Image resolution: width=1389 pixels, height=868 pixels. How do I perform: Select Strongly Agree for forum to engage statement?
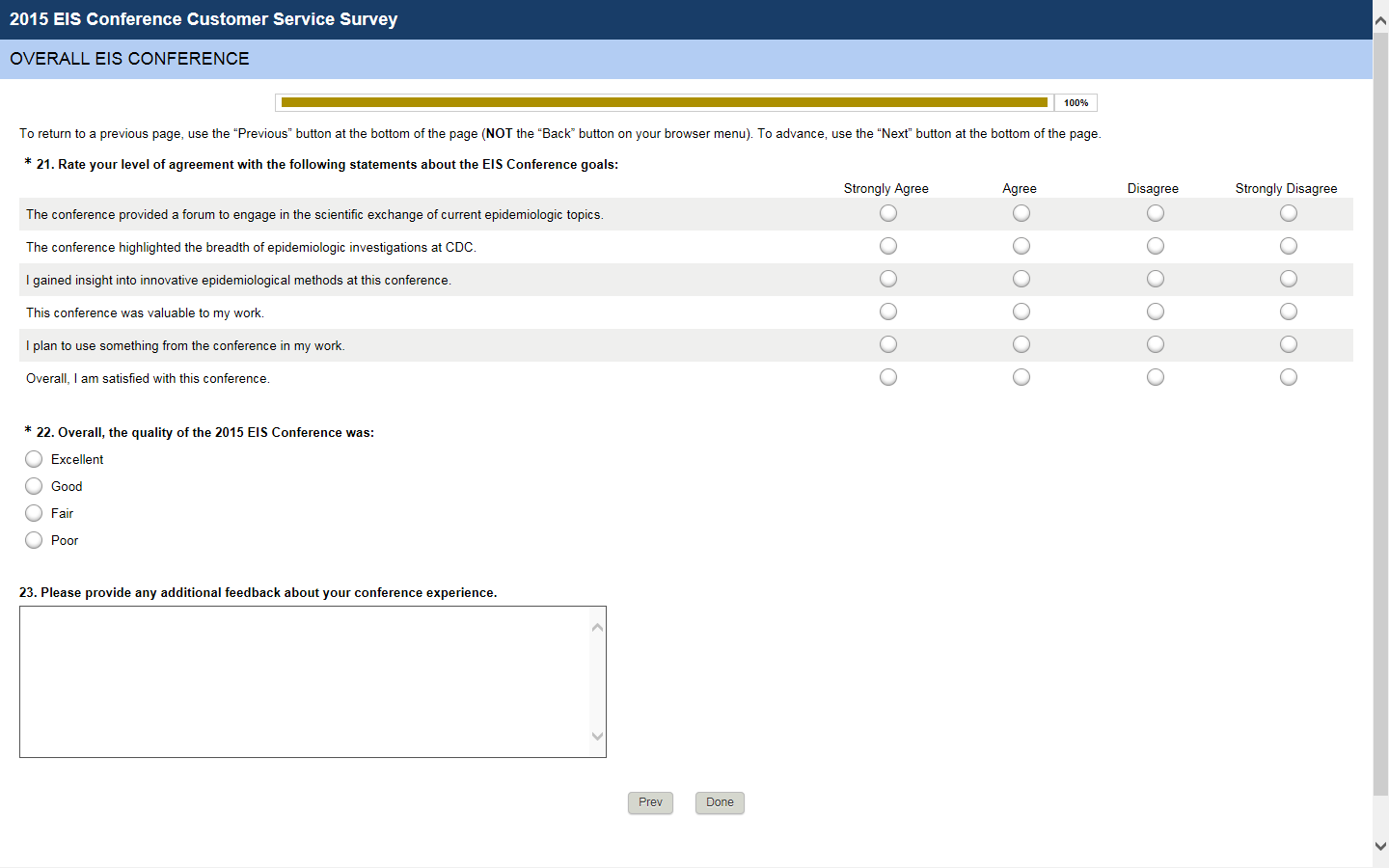coord(888,213)
